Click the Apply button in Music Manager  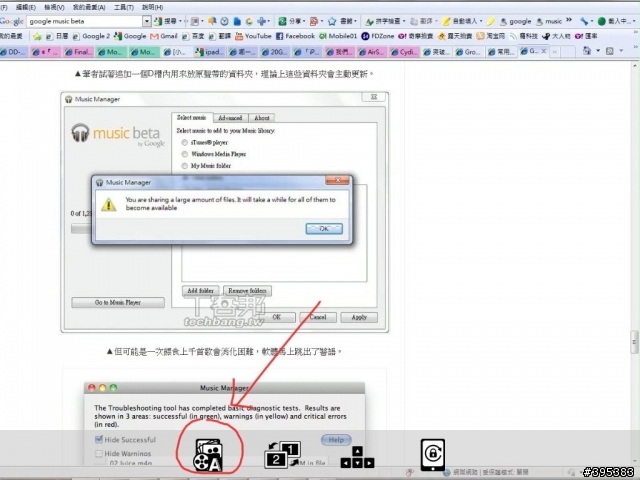(359, 317)
